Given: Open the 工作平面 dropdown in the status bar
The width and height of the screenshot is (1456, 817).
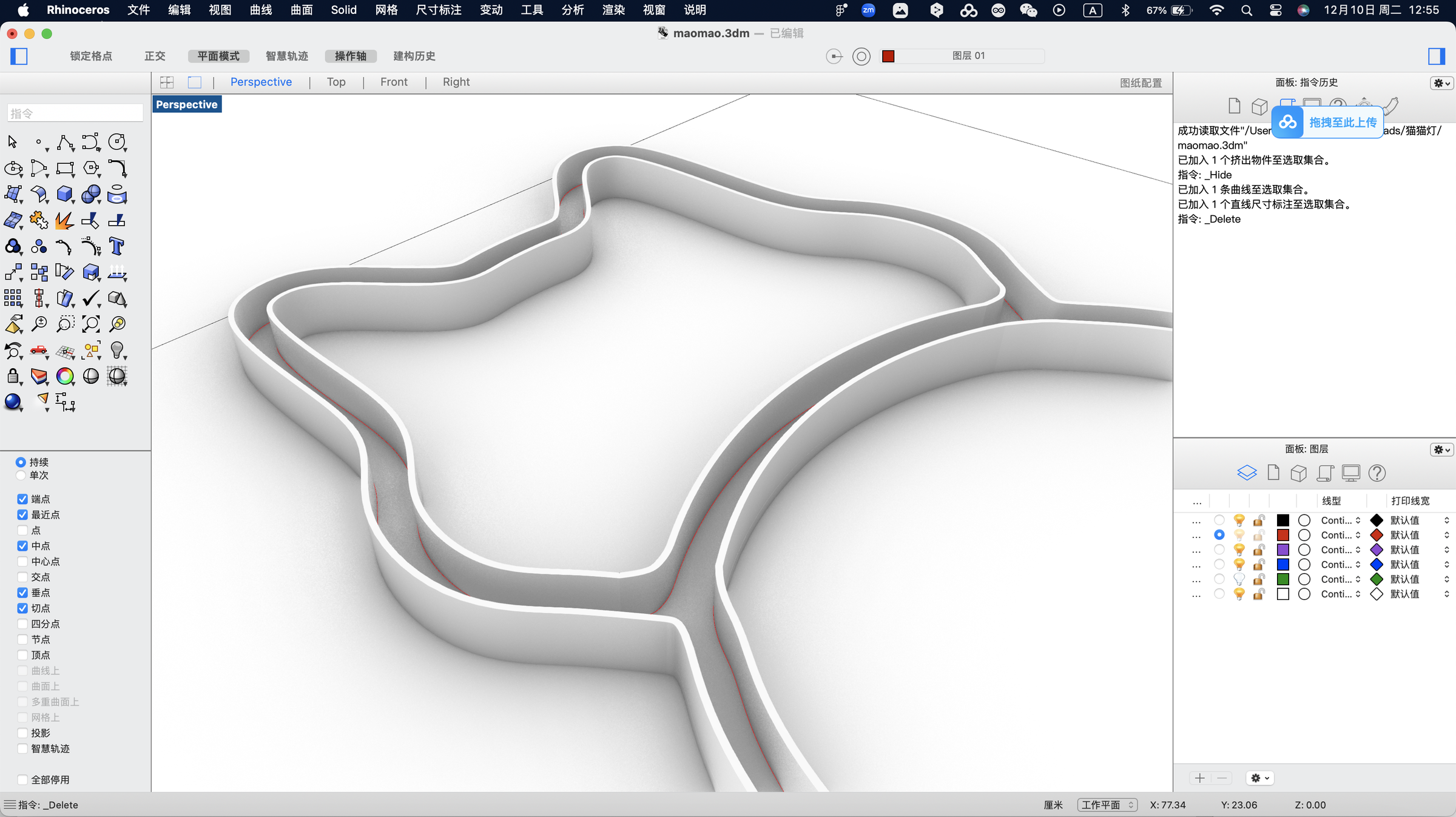Looking at the screenshot, I should [x=1107, y=805].
